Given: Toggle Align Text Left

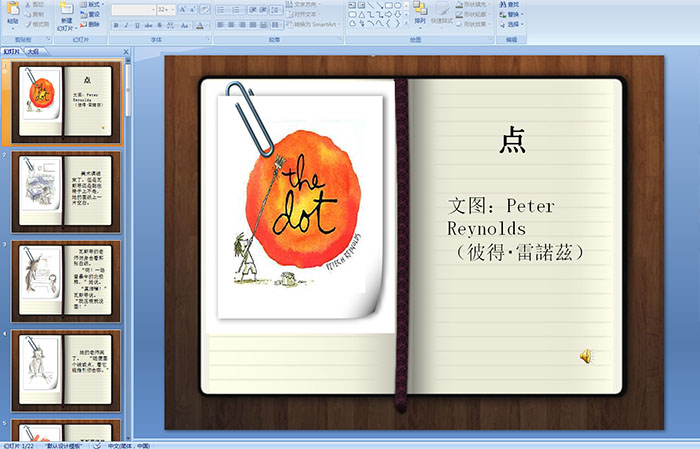Looking at the screenshot, I should [221, 25].
